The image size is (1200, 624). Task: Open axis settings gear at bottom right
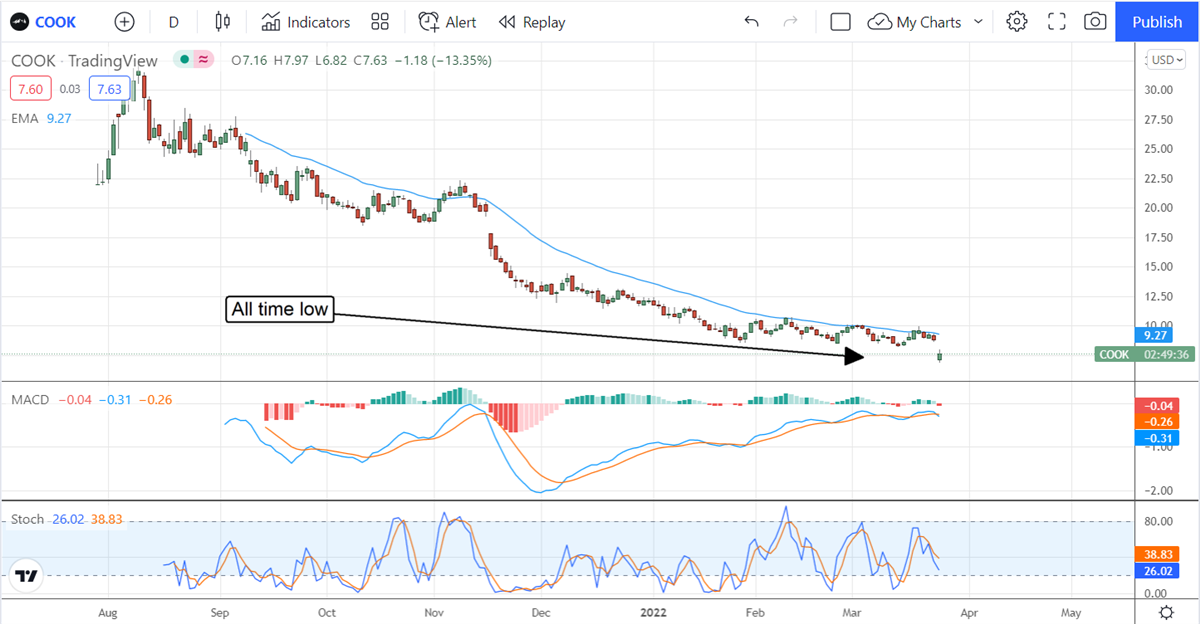pyautogui.click(x=1166, y=612)
